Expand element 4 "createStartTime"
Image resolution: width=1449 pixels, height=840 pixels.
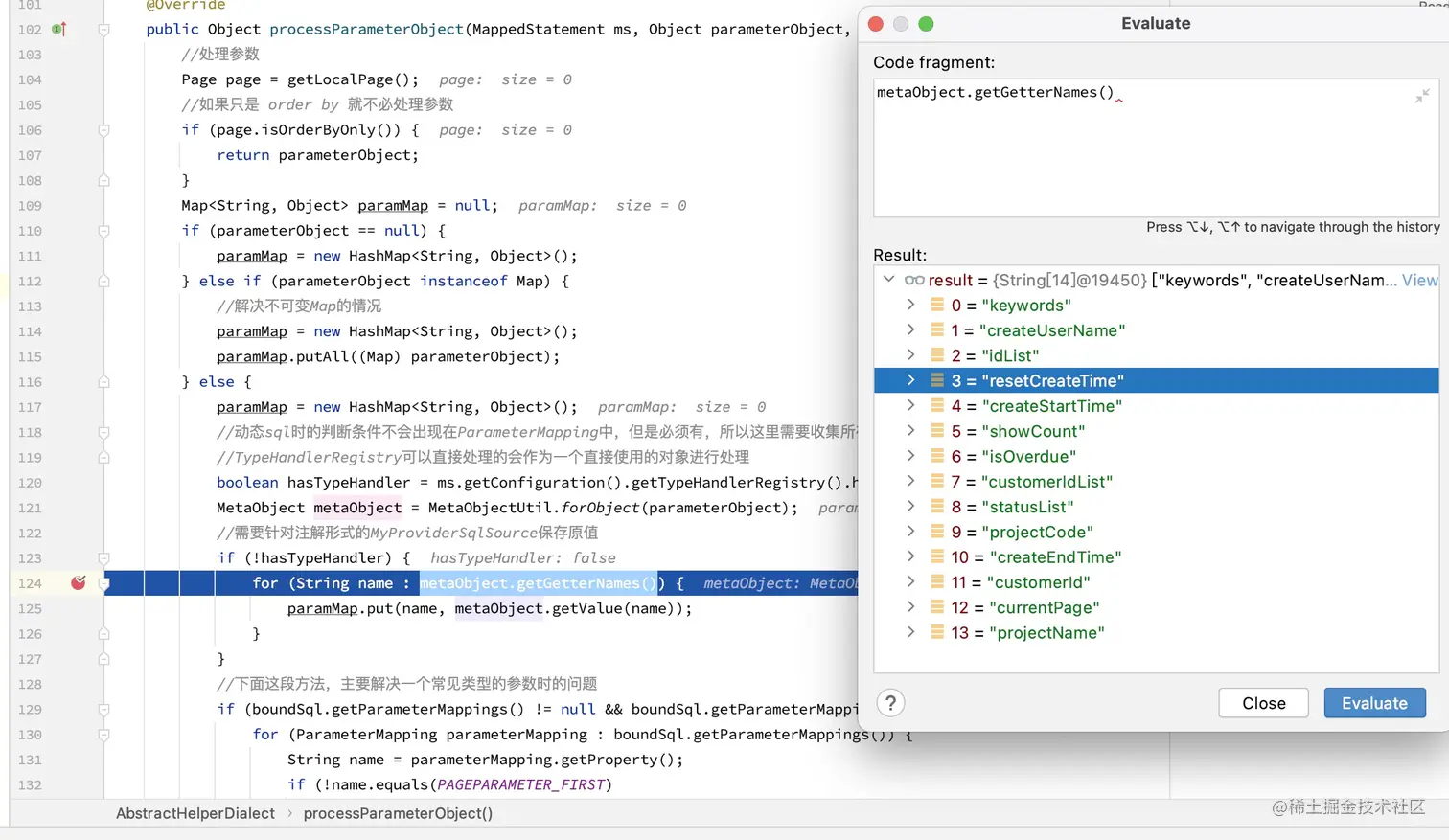(910, 405)
